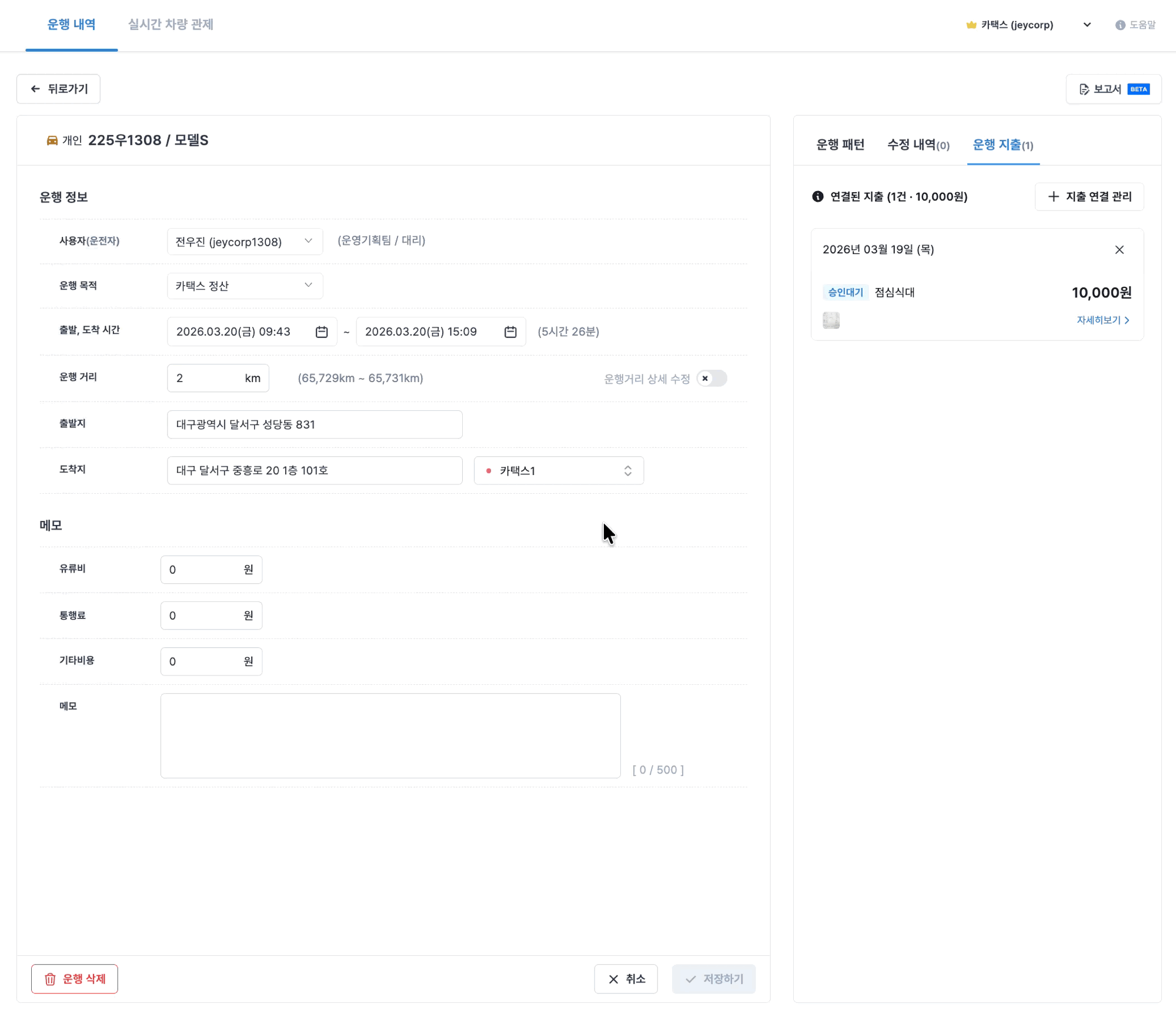This screenshot has width=1176, height=1017.
Task: Click the 취소 cancel button
Action: pyautogui.click(x=626, y=979)
